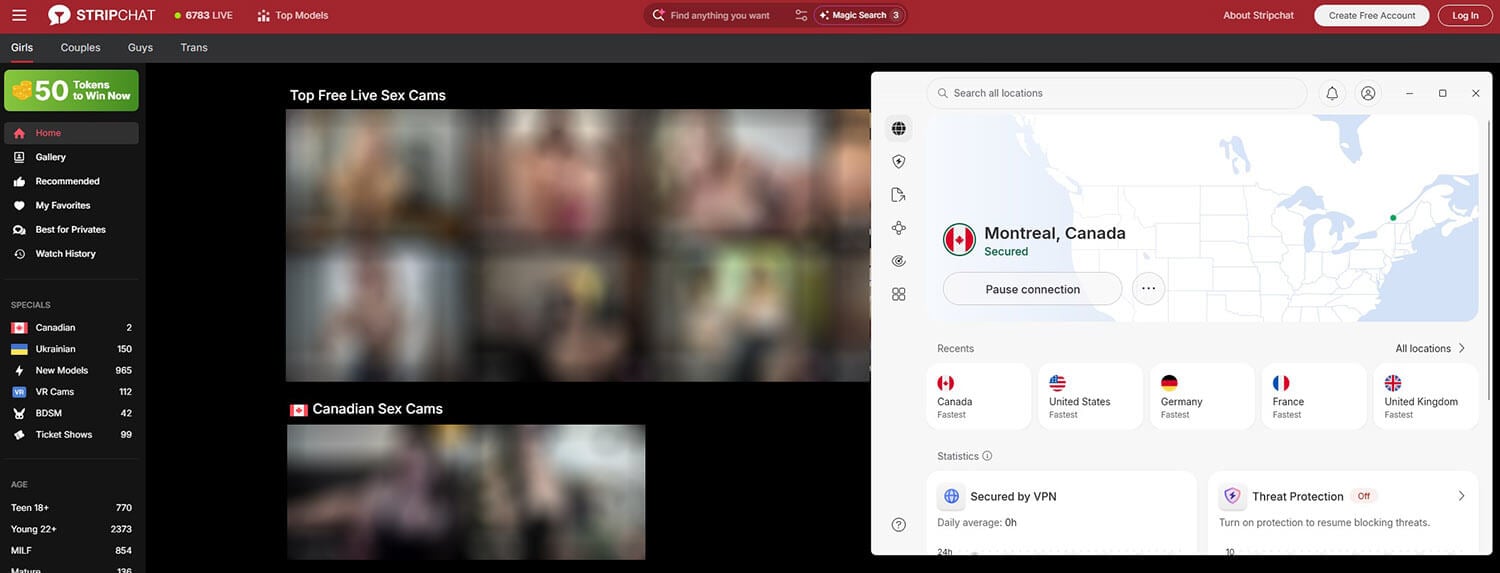Click the 50 Tokens to Win Now banner
1500x573 pixels.
[x=71, y=90]
